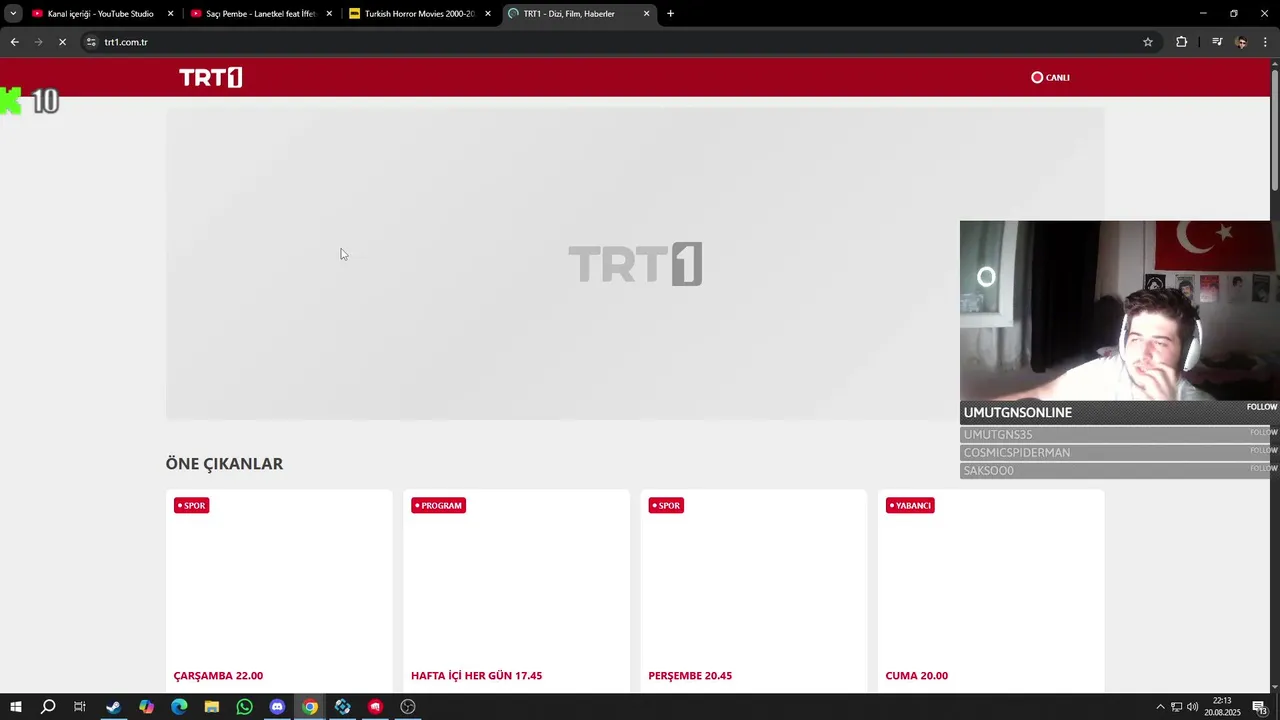
Task: Open the Windows Start menu
Action: point(15,707)
